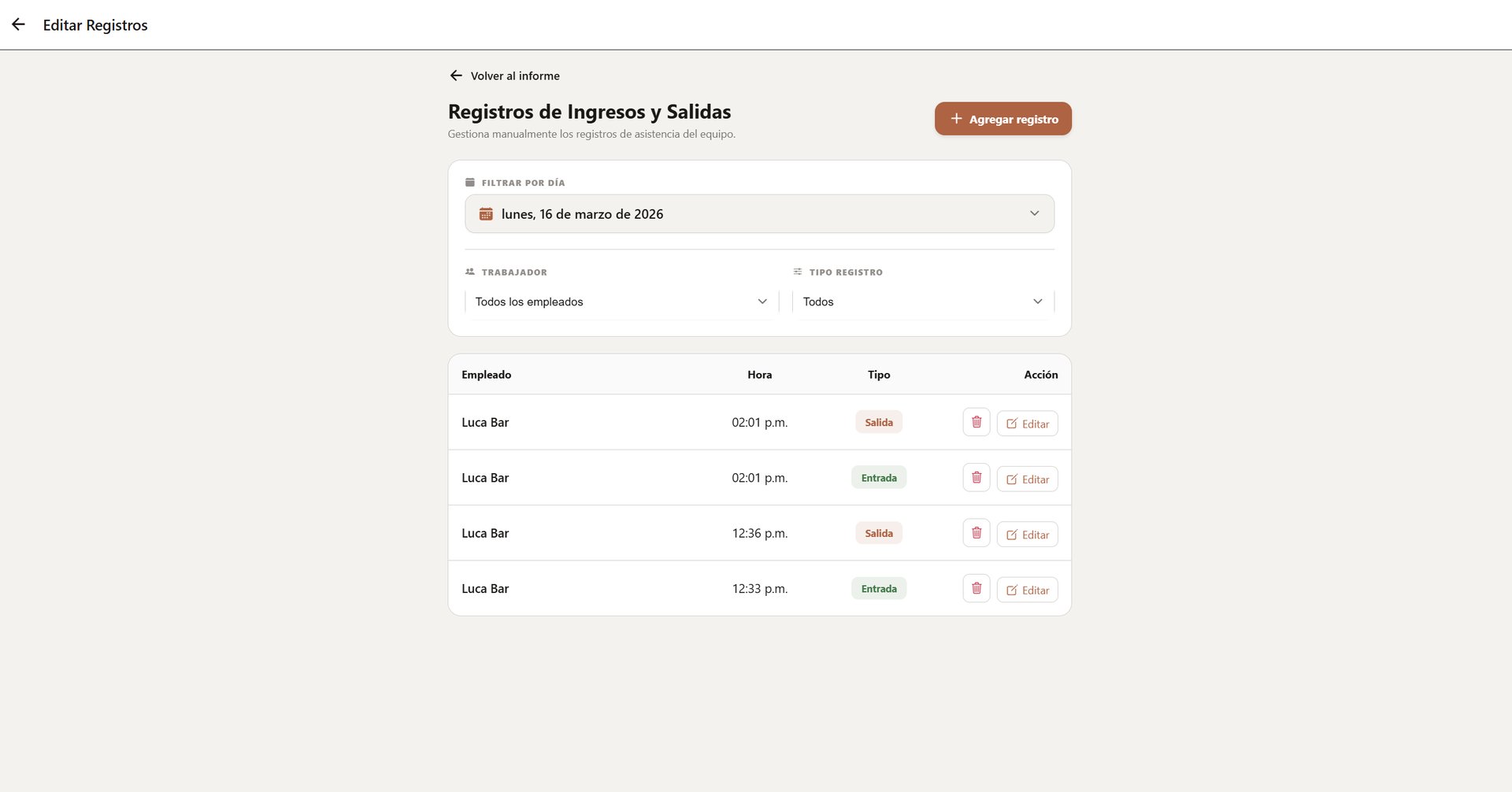Edit the 02:01 p.m. Entrada record
Viewport: 1512px width, 792px height.
(1027, 479)
